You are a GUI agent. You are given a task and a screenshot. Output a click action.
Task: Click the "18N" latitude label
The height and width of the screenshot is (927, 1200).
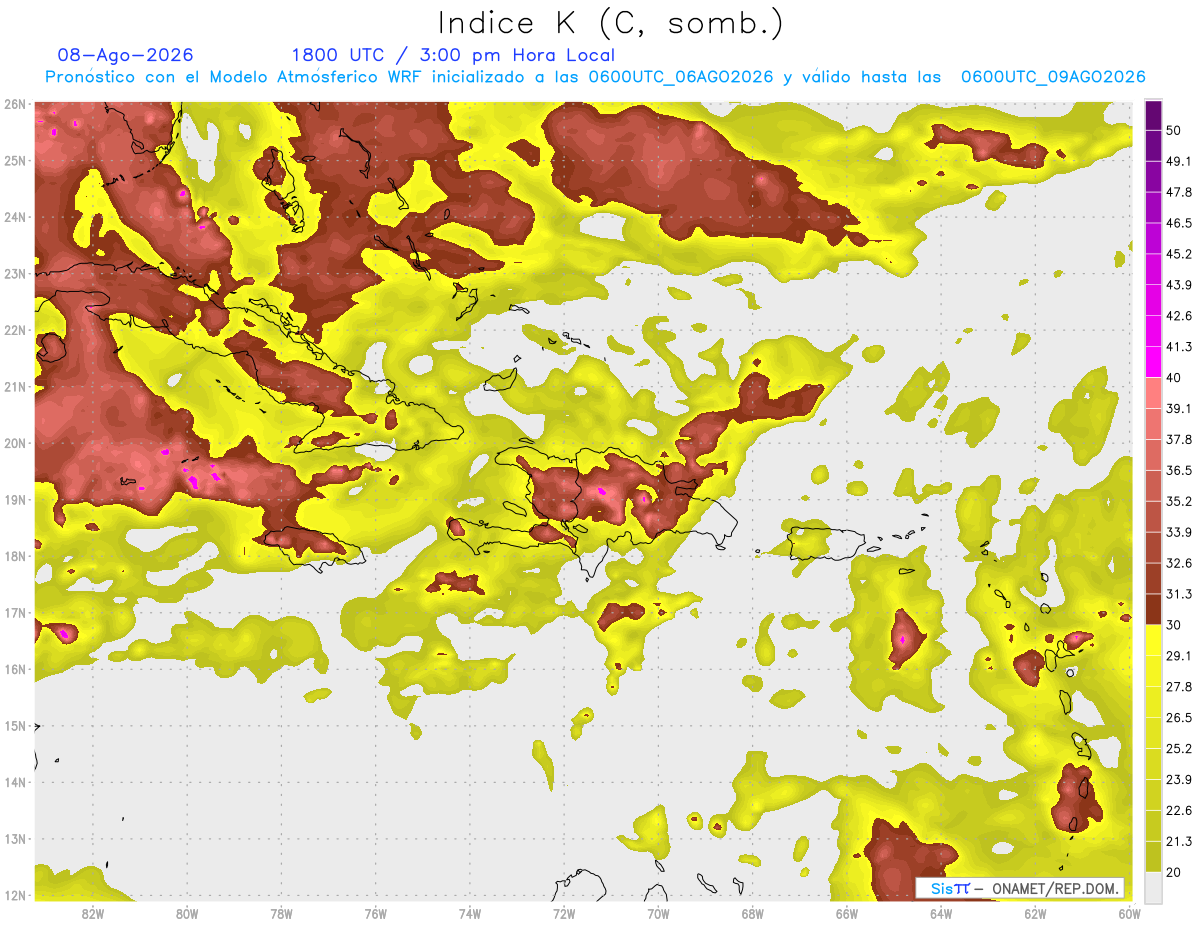coord(15,556)
